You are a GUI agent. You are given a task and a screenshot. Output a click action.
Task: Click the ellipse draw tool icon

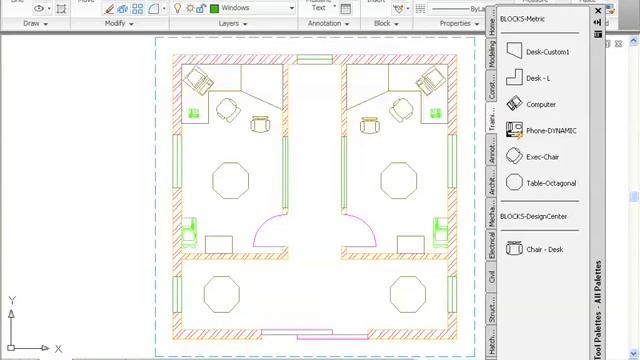point(39,8)
